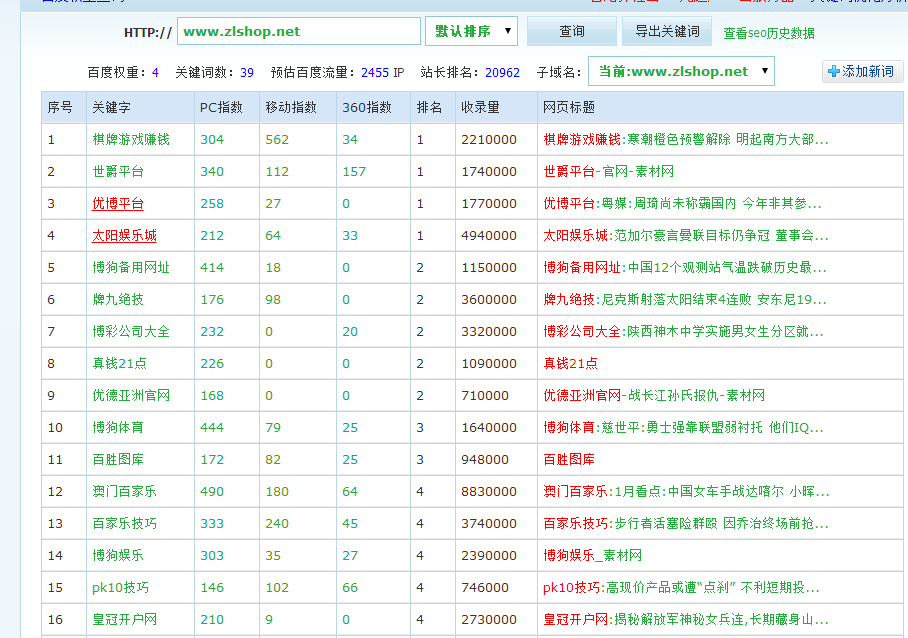Click the 世爵平台 keyword
Image resolution: width=908 pixels, height=638 pixels.
tap(118, 171)
